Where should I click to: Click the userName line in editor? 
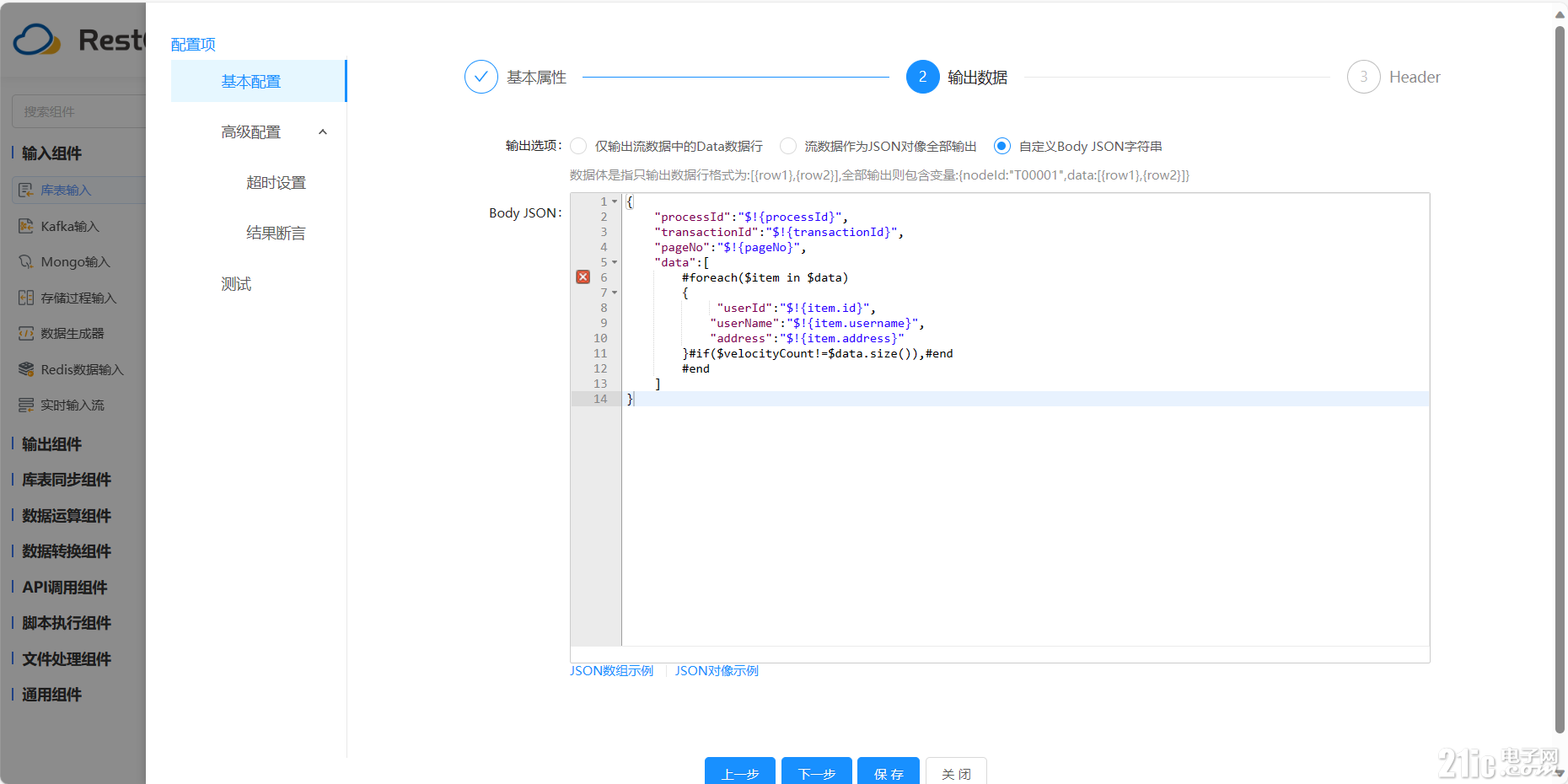click(x=817, y=323)
